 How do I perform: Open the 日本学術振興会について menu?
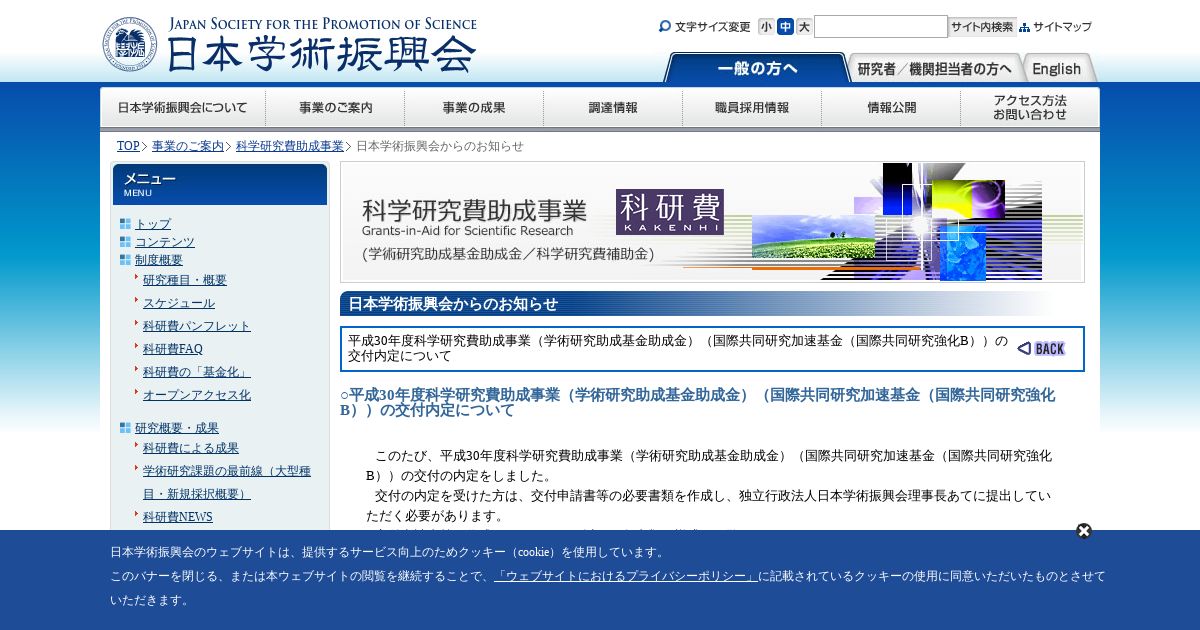tap(183, 108)
